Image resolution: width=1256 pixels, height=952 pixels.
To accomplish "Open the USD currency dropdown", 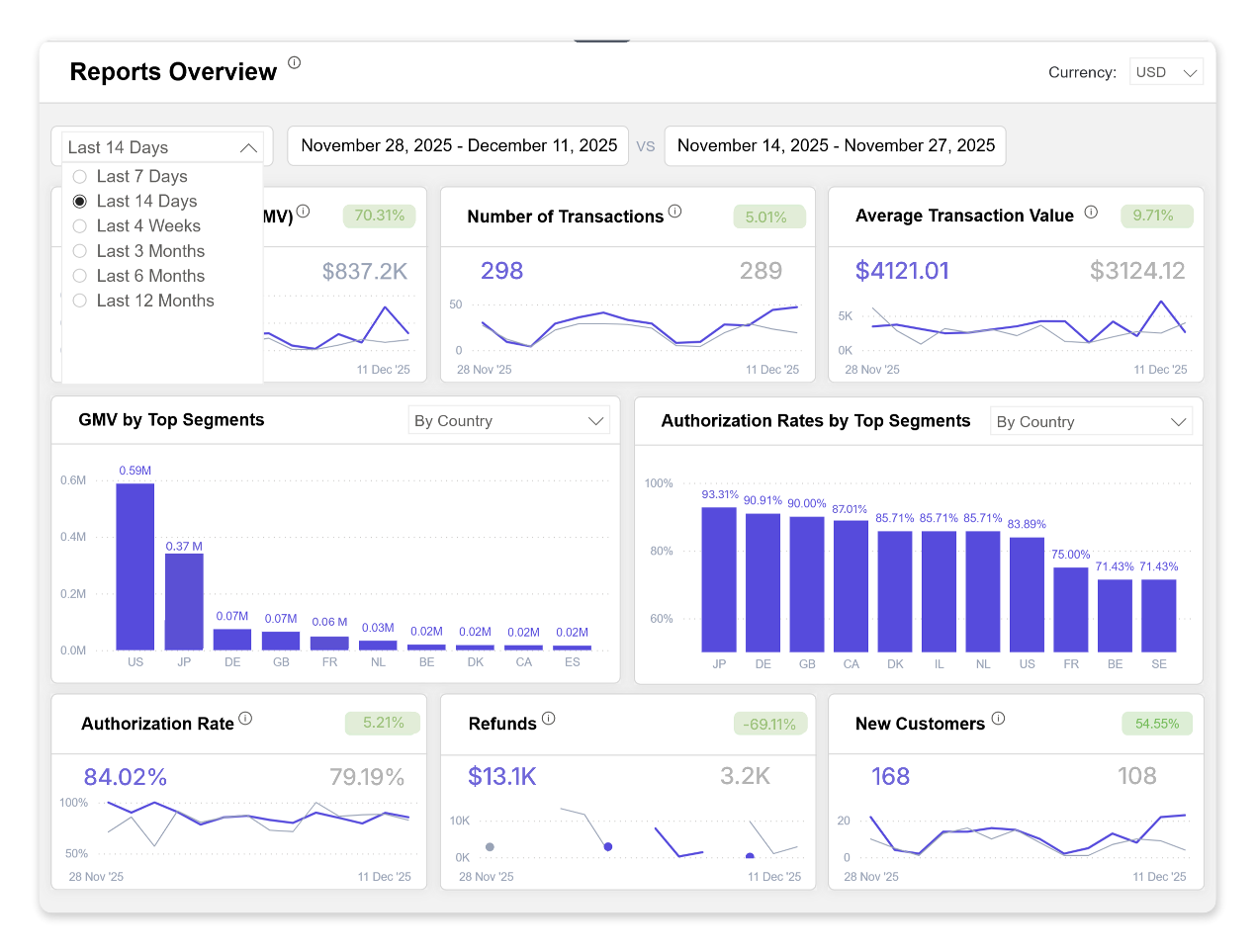I will (x=1166, y=72).
